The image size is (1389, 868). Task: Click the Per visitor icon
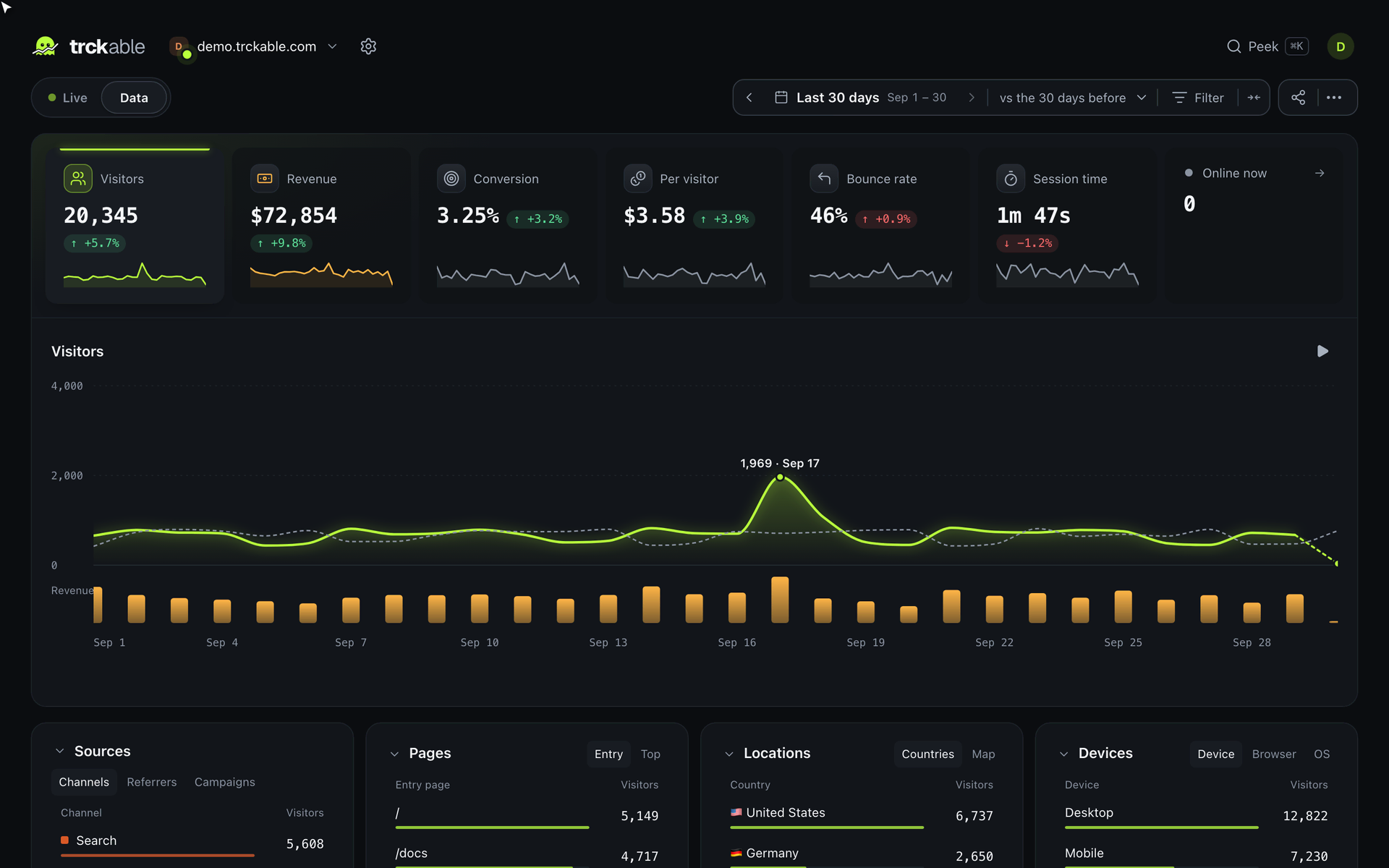[638, 179]
